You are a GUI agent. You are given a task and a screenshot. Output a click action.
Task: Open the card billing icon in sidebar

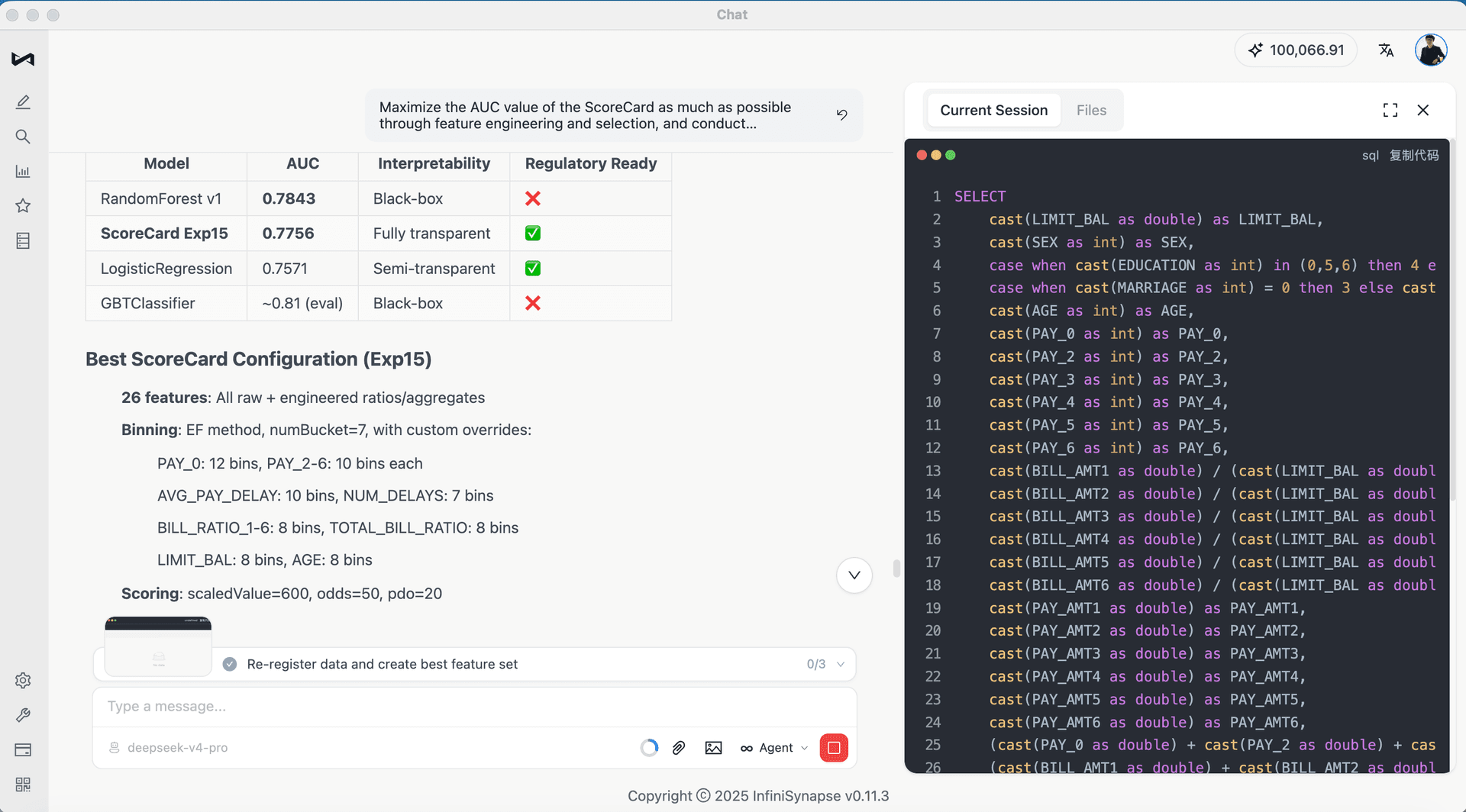tap(23, 749)
